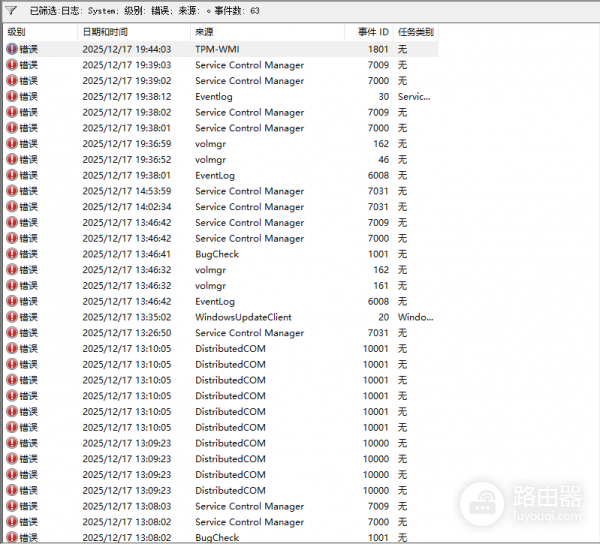Click event ID 7009 in the 13:46:42 row
The width and height of the screenshot is (600, 544).
tap(378, 223)
